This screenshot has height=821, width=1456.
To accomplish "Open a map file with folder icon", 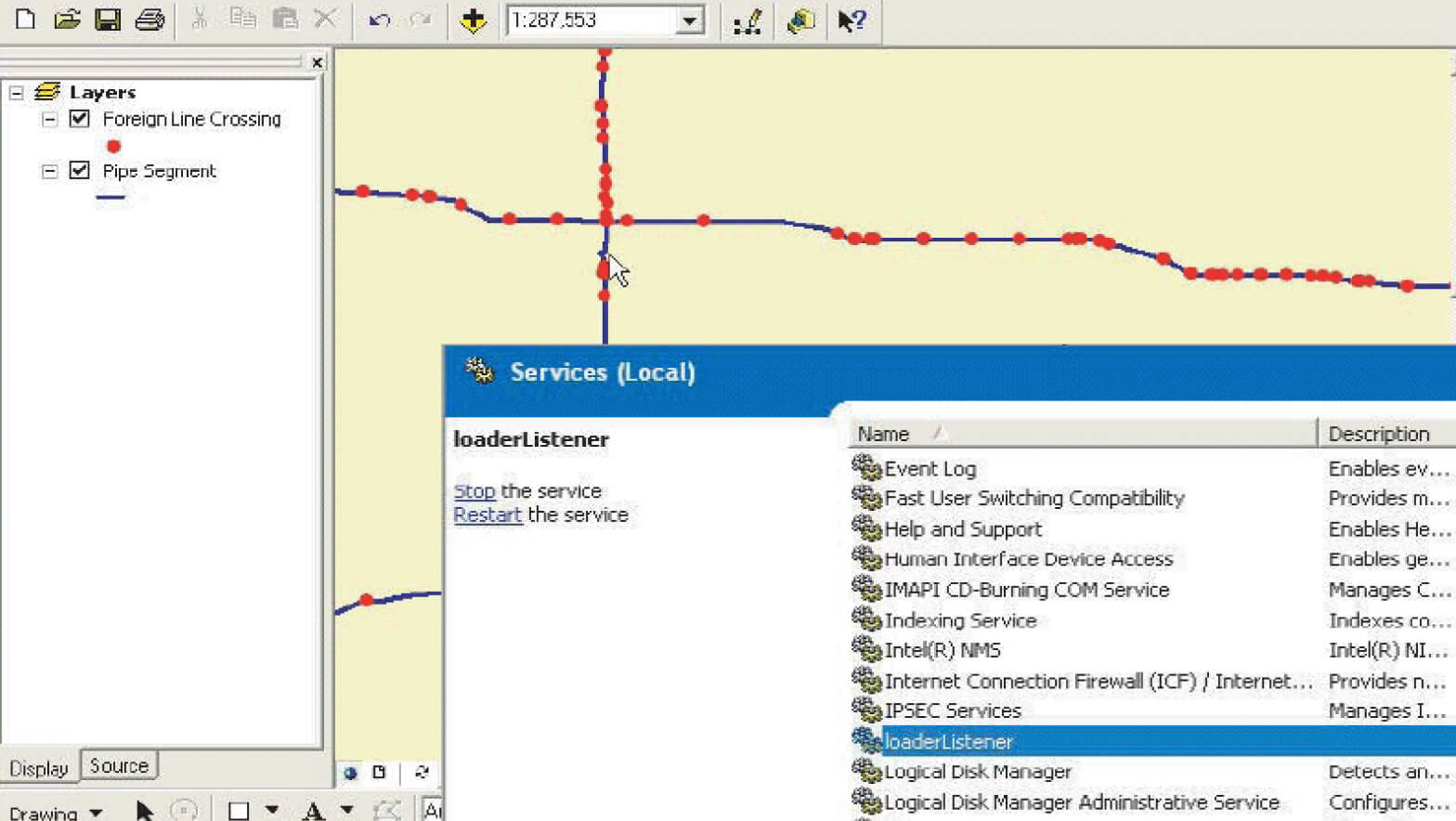I will [x=67, y=20].
